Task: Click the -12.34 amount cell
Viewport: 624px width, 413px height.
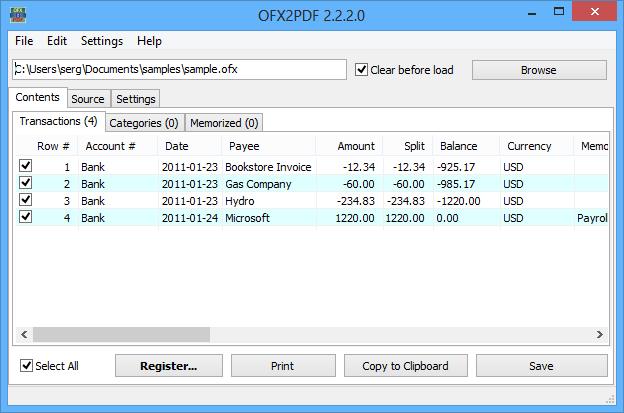Action: click(x=350, y=167)
